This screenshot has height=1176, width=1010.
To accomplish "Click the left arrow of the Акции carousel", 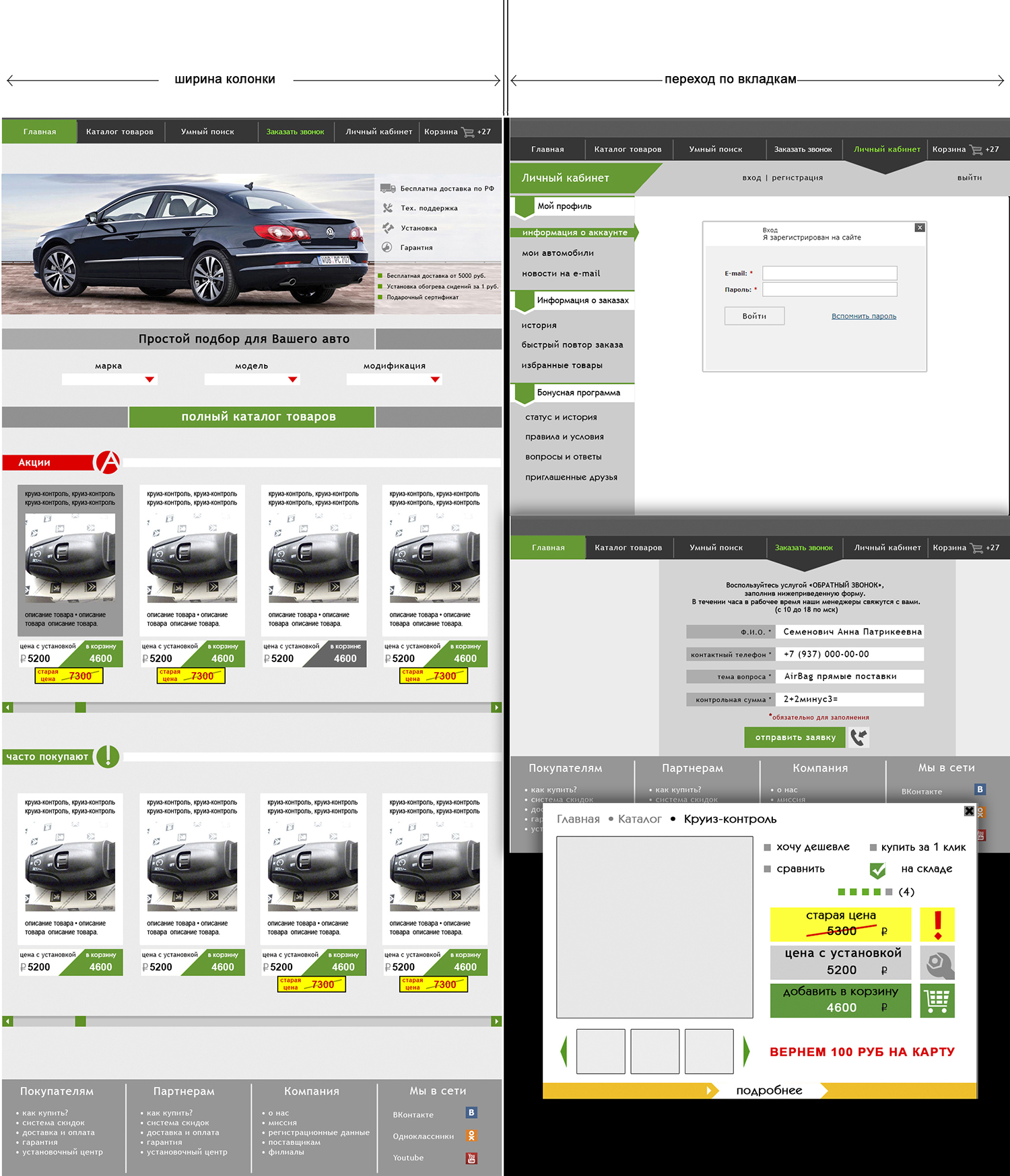I will pos(7,707).
